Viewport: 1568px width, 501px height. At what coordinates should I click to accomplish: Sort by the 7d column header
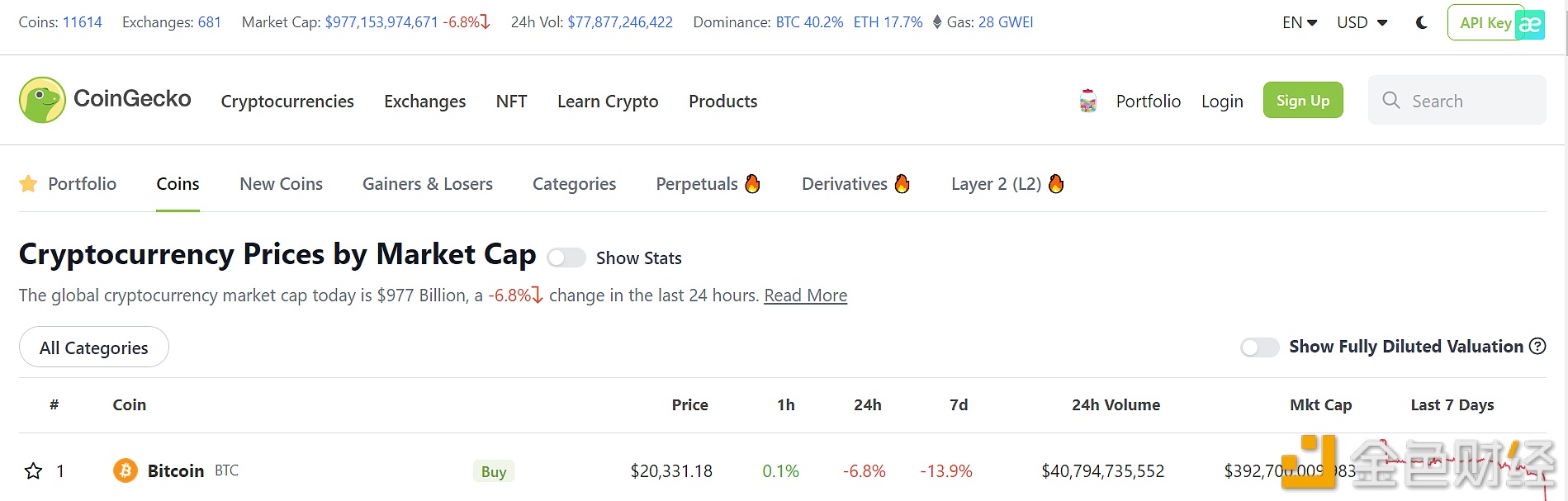[959, 404]
